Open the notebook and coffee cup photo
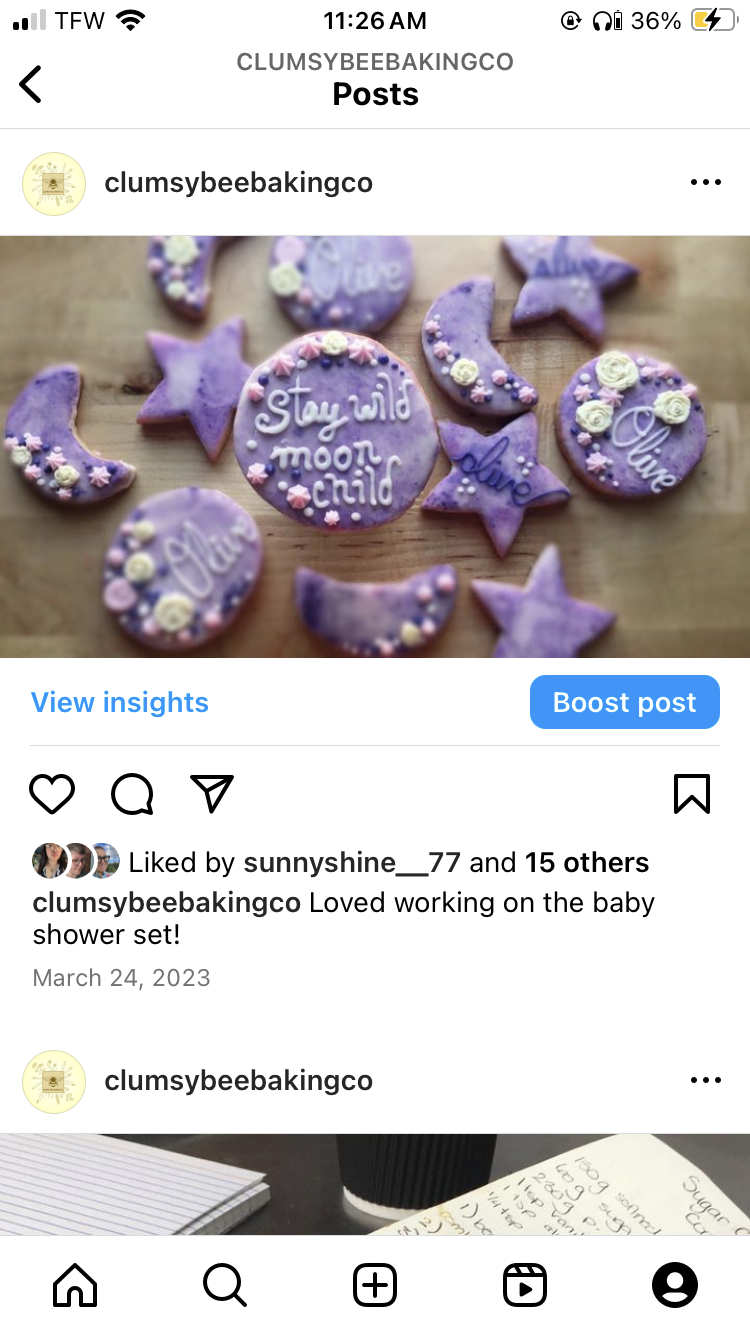The width and height of the screenshot is (750, 1334). point(375,1184)
